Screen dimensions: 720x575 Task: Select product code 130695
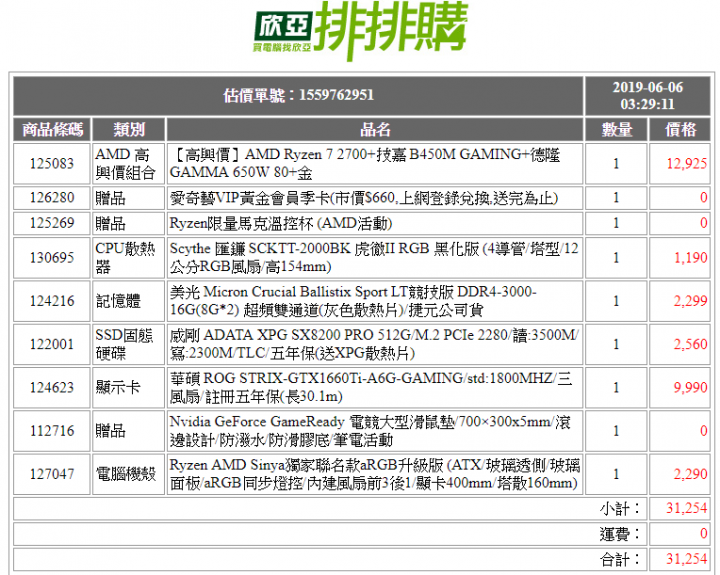coord(51,258)
